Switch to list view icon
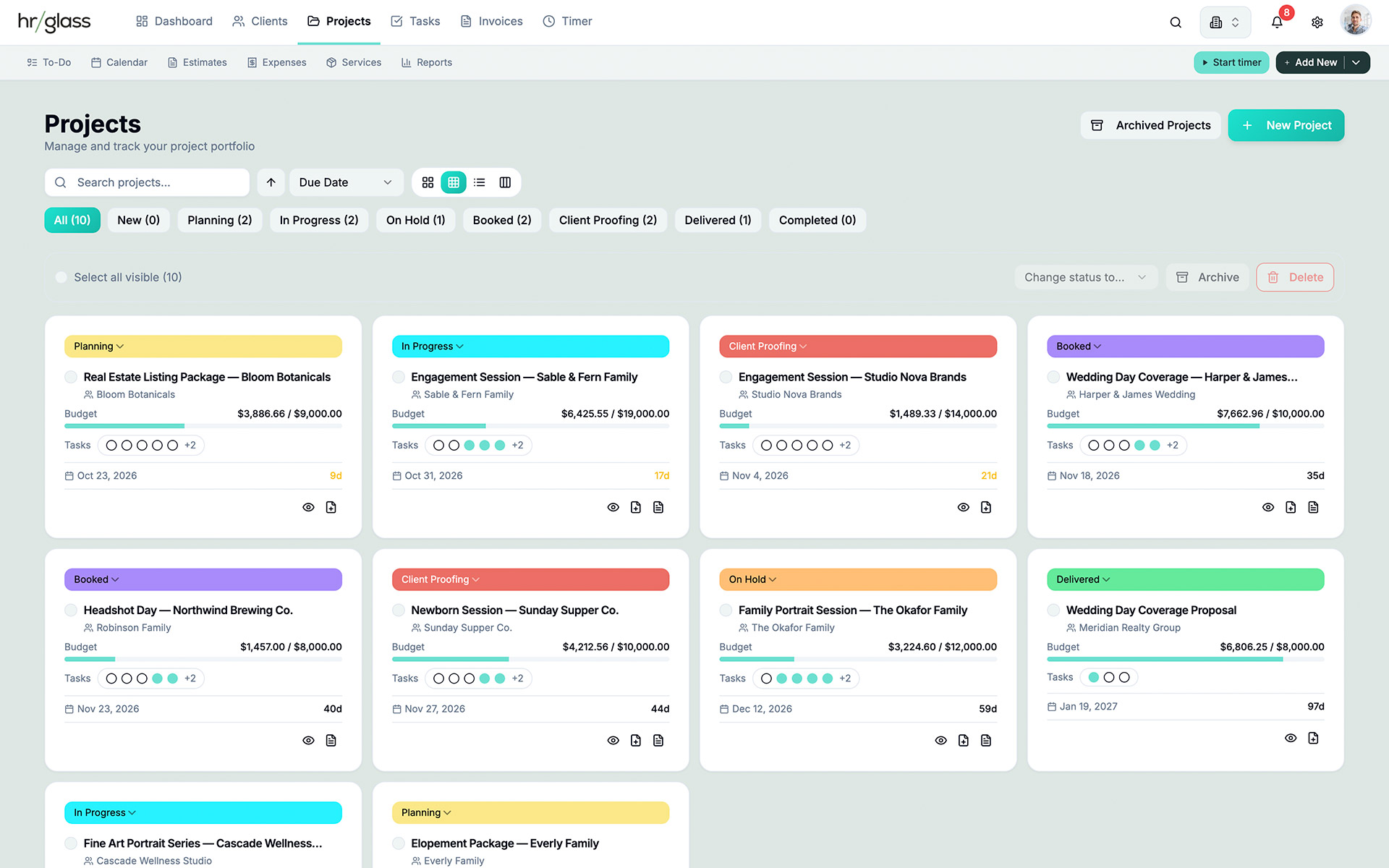 coord(480,182)
